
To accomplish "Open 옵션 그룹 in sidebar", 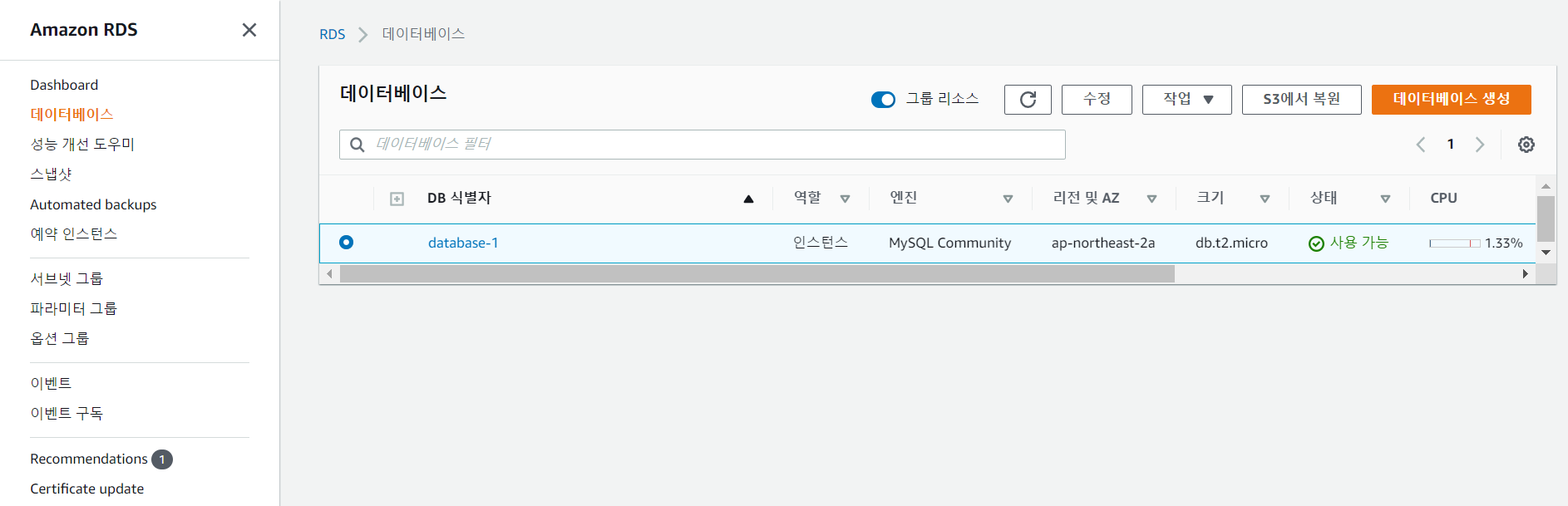I will (x=59, y=339).
